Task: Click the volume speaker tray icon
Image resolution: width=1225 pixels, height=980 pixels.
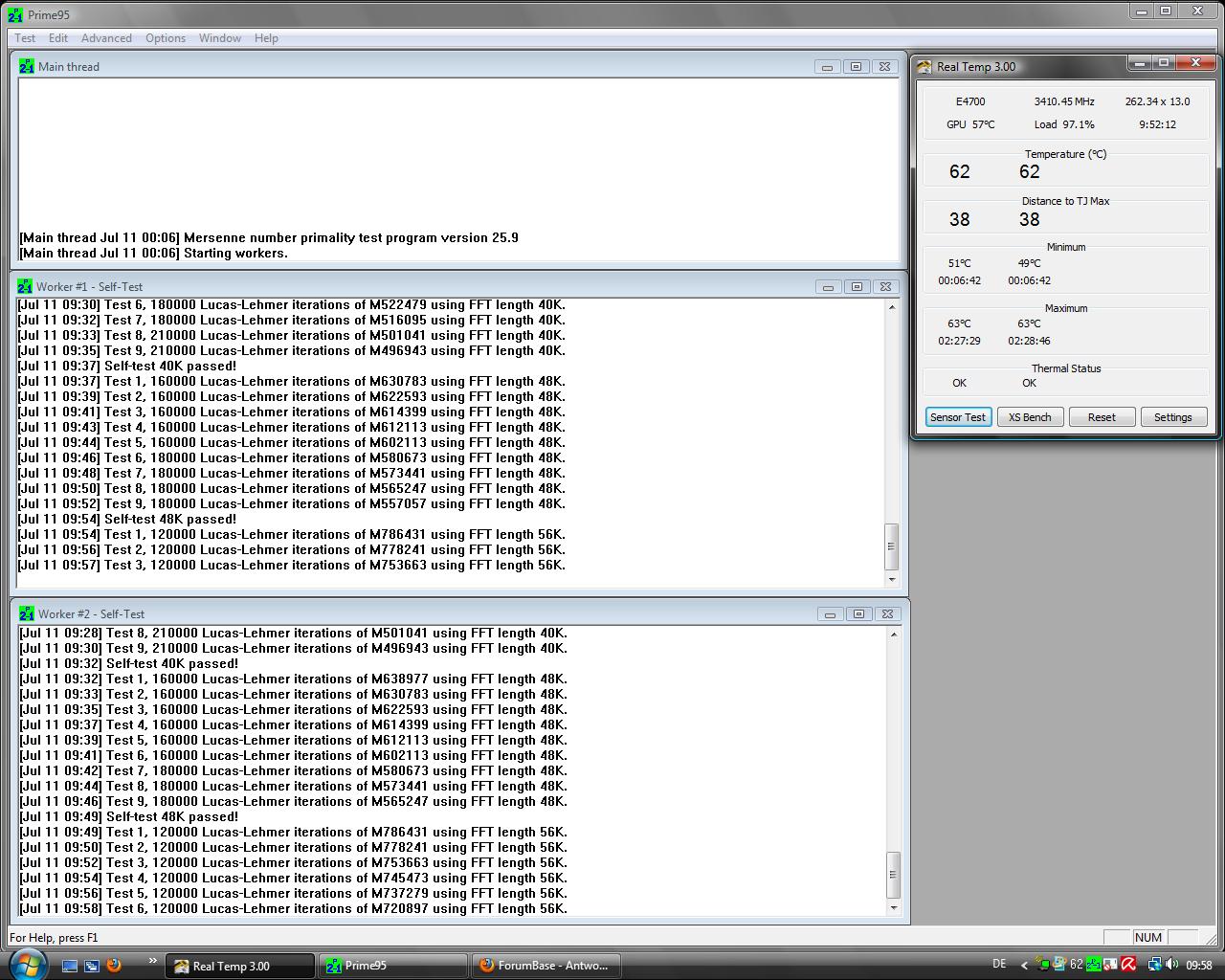Action: [x=1172, y=965]
